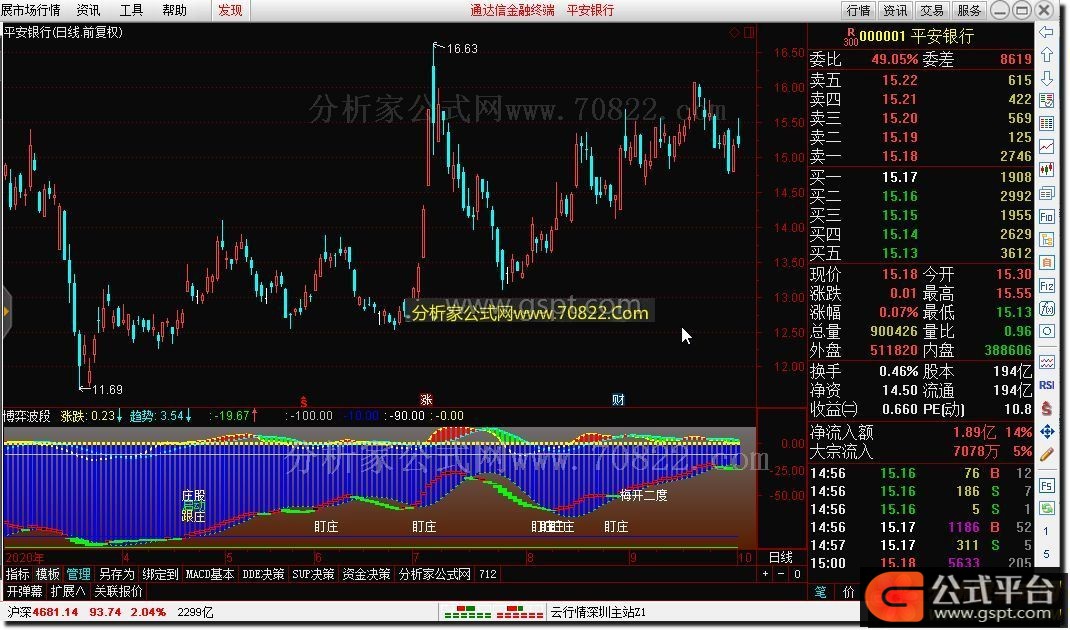Select the 笔 tab under tick list
This screenshot has height=630, width=1070.
tap(820, 592)
